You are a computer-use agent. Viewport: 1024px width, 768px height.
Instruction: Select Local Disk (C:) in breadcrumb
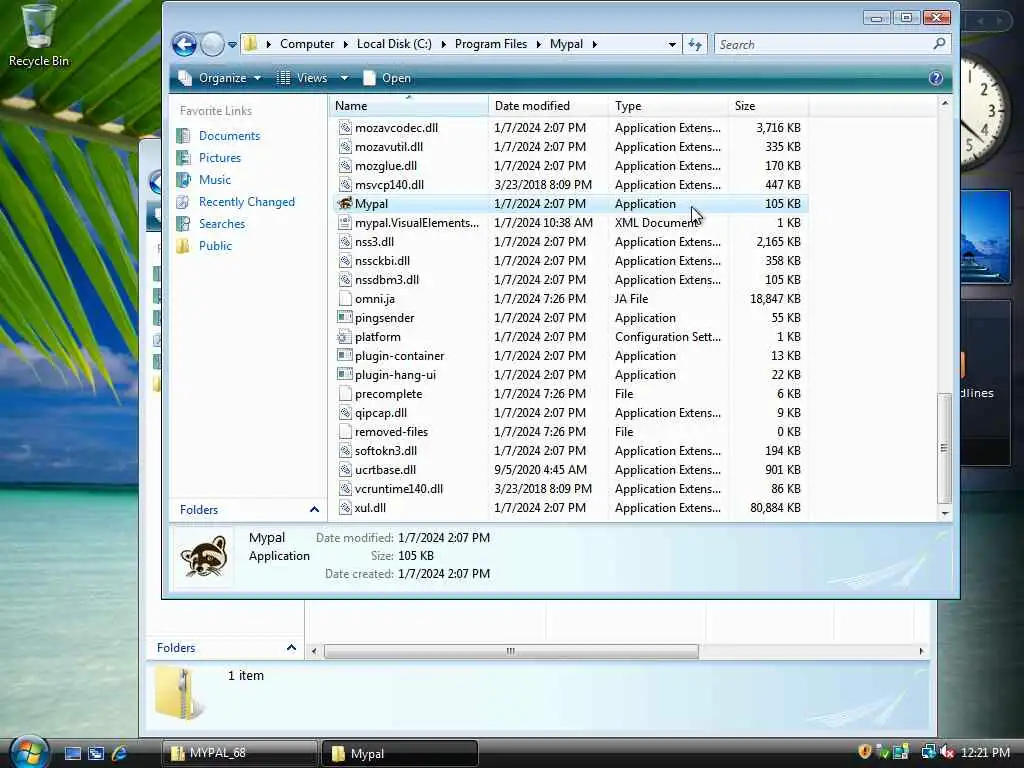(394, 44)
